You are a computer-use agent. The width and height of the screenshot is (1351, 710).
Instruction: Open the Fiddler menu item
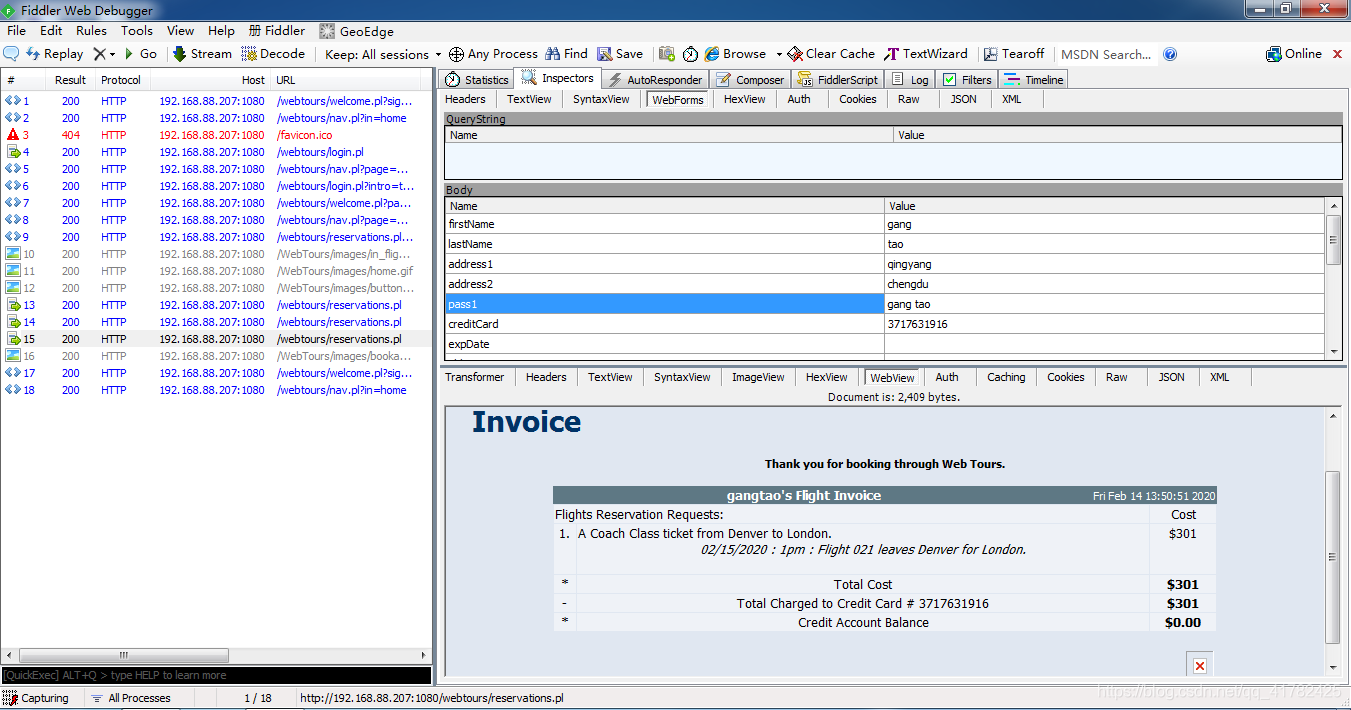pos(277,31)
